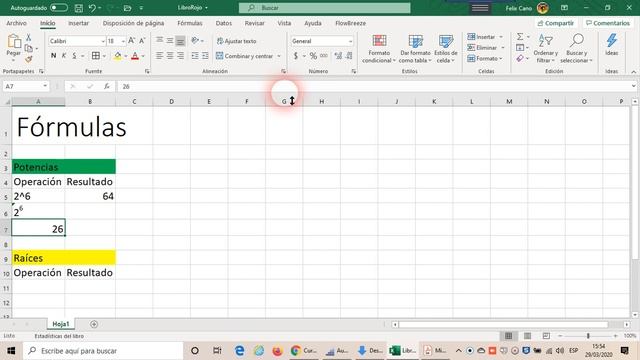Viewport: 640px width, 360px height.
Task: Select the Format Painter brush icon
Action: [29, 59]
